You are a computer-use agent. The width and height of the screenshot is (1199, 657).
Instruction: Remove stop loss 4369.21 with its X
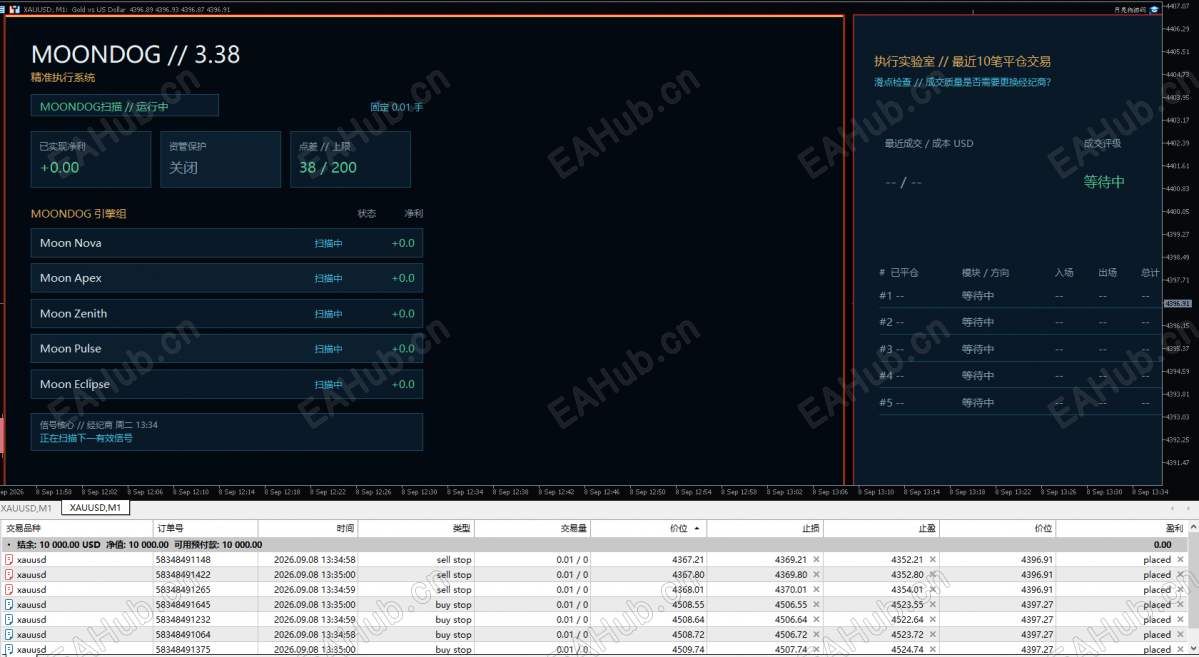click(x=817, y=560)
